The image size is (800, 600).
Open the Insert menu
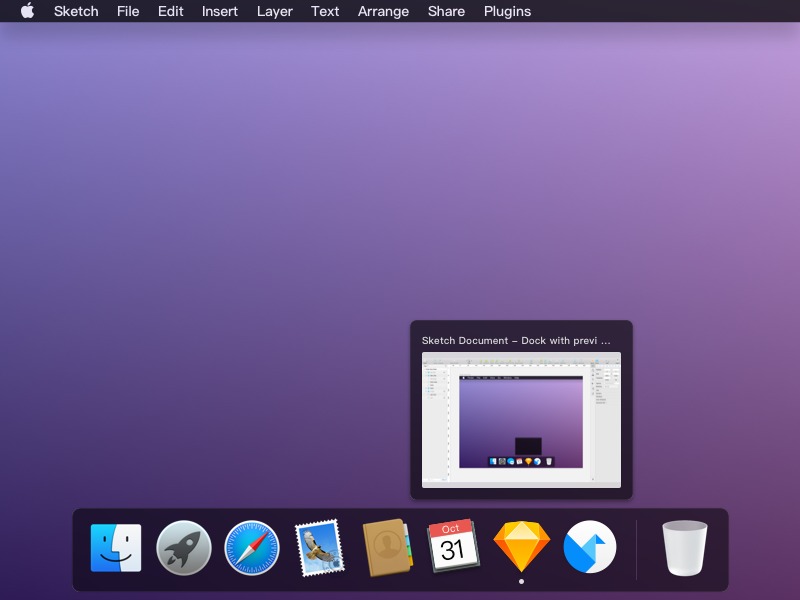tap(220, 11)
